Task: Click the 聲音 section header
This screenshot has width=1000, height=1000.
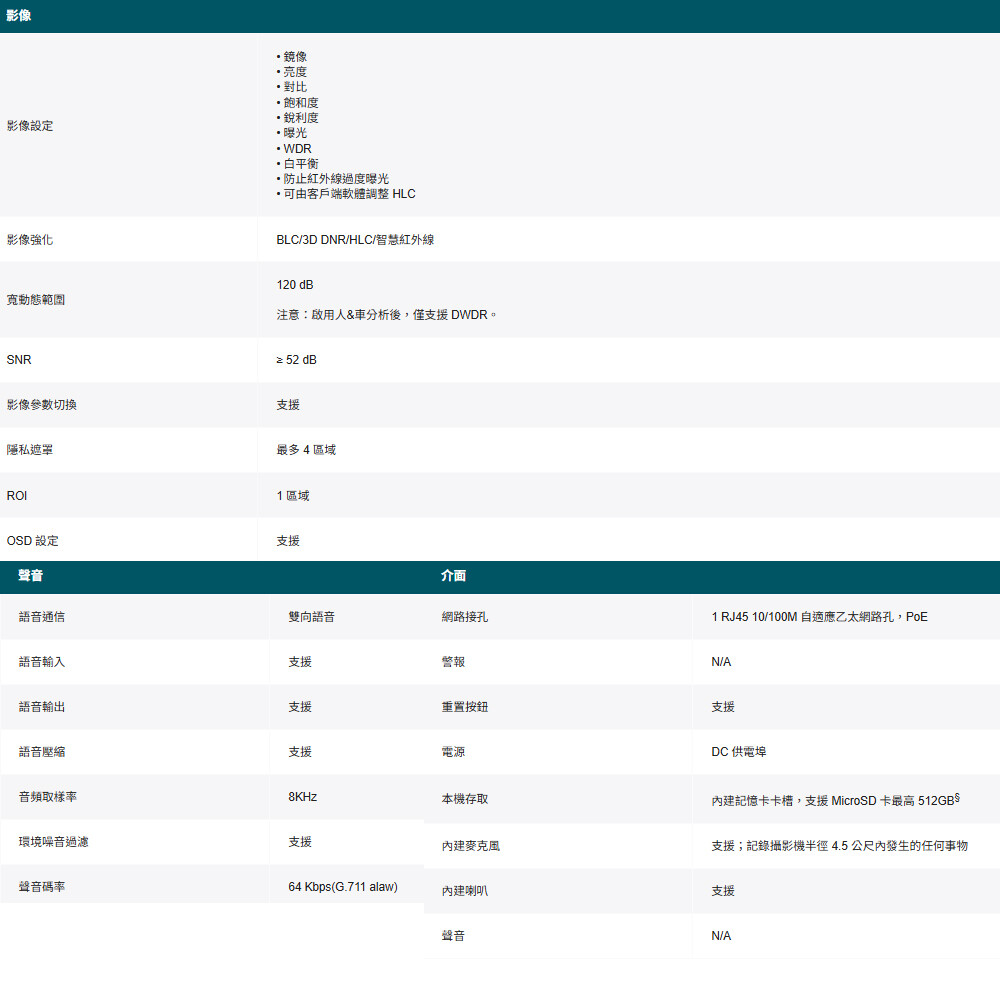Action: pos(31,576)
